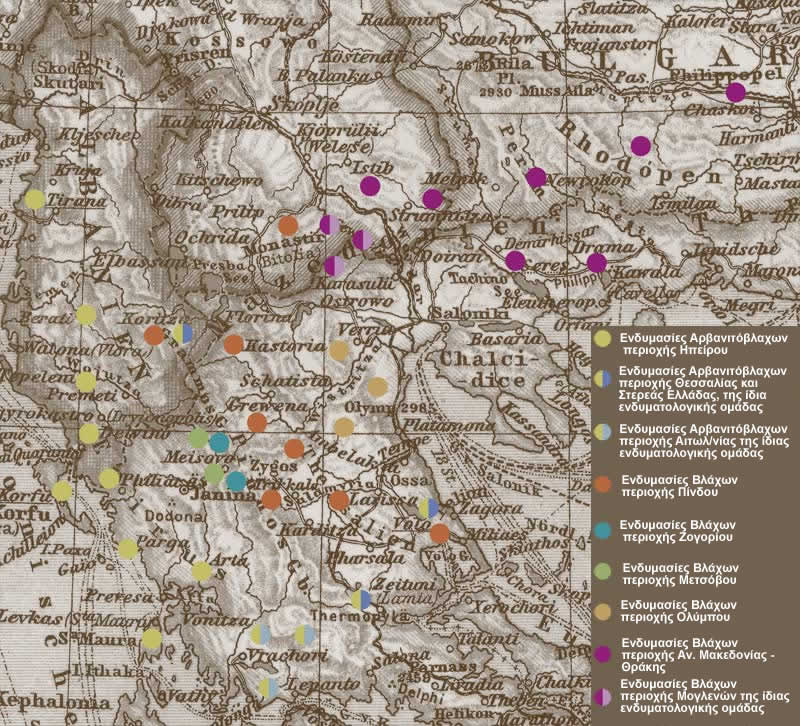The image size is (800, 726).
Task: Select the legend swatch for Αιτωλ/νίας
Action: [x=603, y=432]
